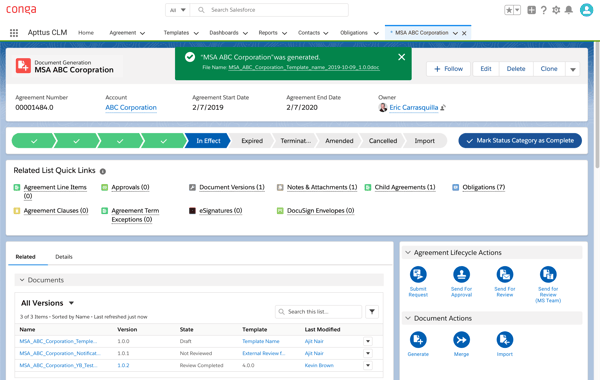Select the Cancelled status stage
Viewport: 600px width, 380px height.
pyautogui.click(x=383, y=141)
